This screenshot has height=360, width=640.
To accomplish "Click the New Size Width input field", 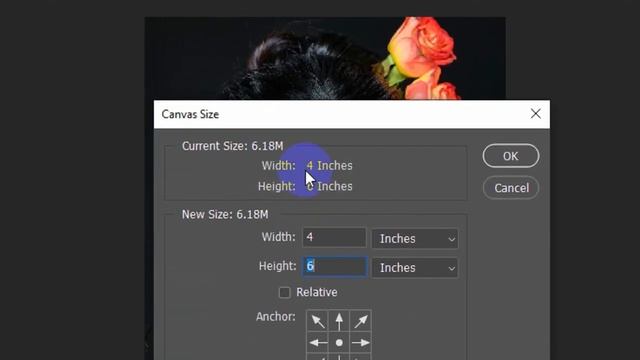I will [x=334, y=237].
